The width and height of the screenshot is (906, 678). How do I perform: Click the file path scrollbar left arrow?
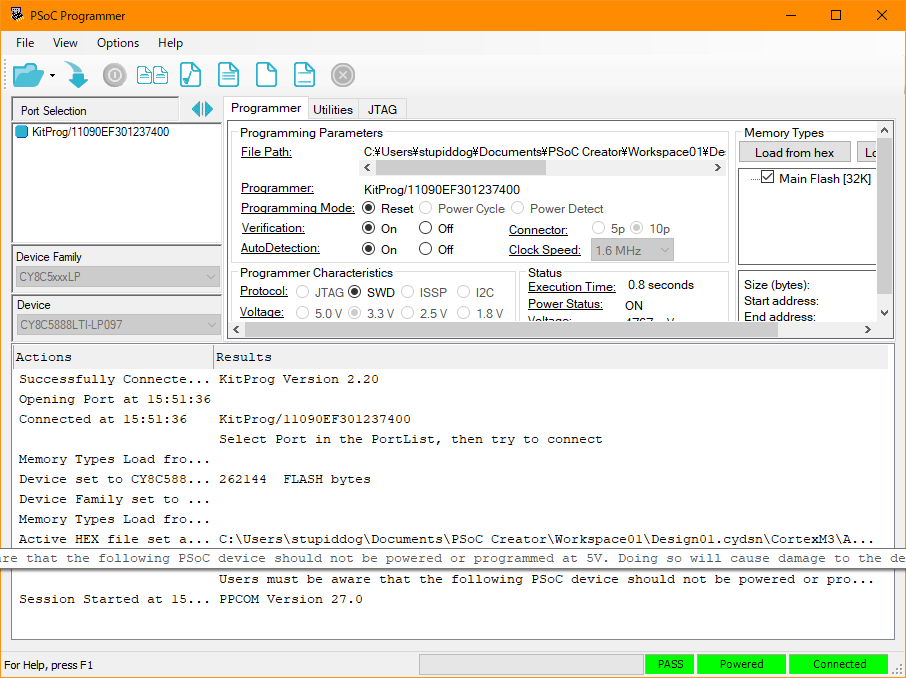367,168
